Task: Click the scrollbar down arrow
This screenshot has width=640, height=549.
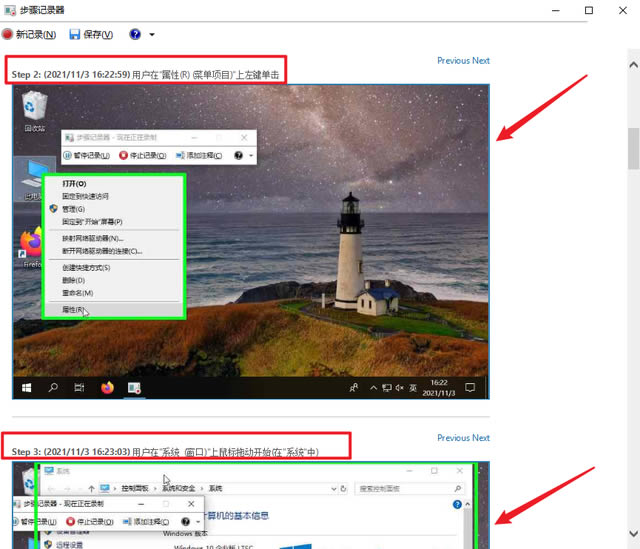Action: tap(633, 533)
